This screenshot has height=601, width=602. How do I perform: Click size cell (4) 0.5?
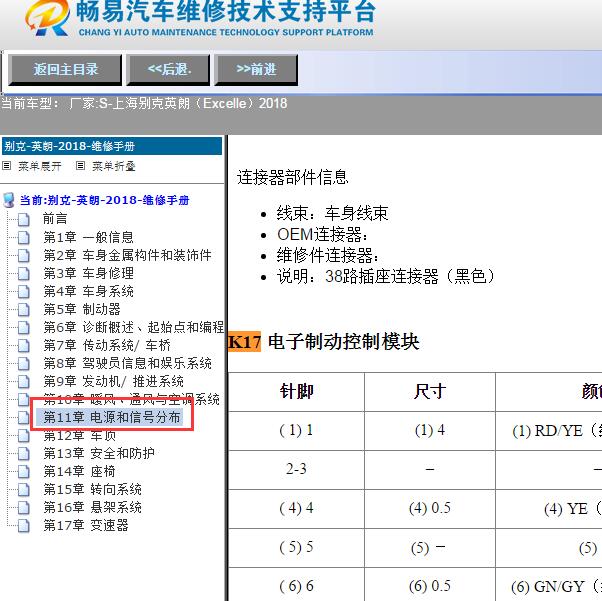(x=430, y=508)
